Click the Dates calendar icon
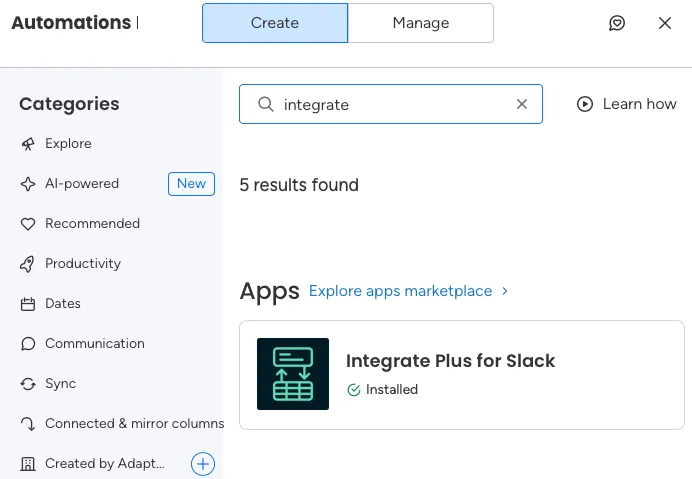This screenshot has height=479, width=692. click(x=28, y=304)
